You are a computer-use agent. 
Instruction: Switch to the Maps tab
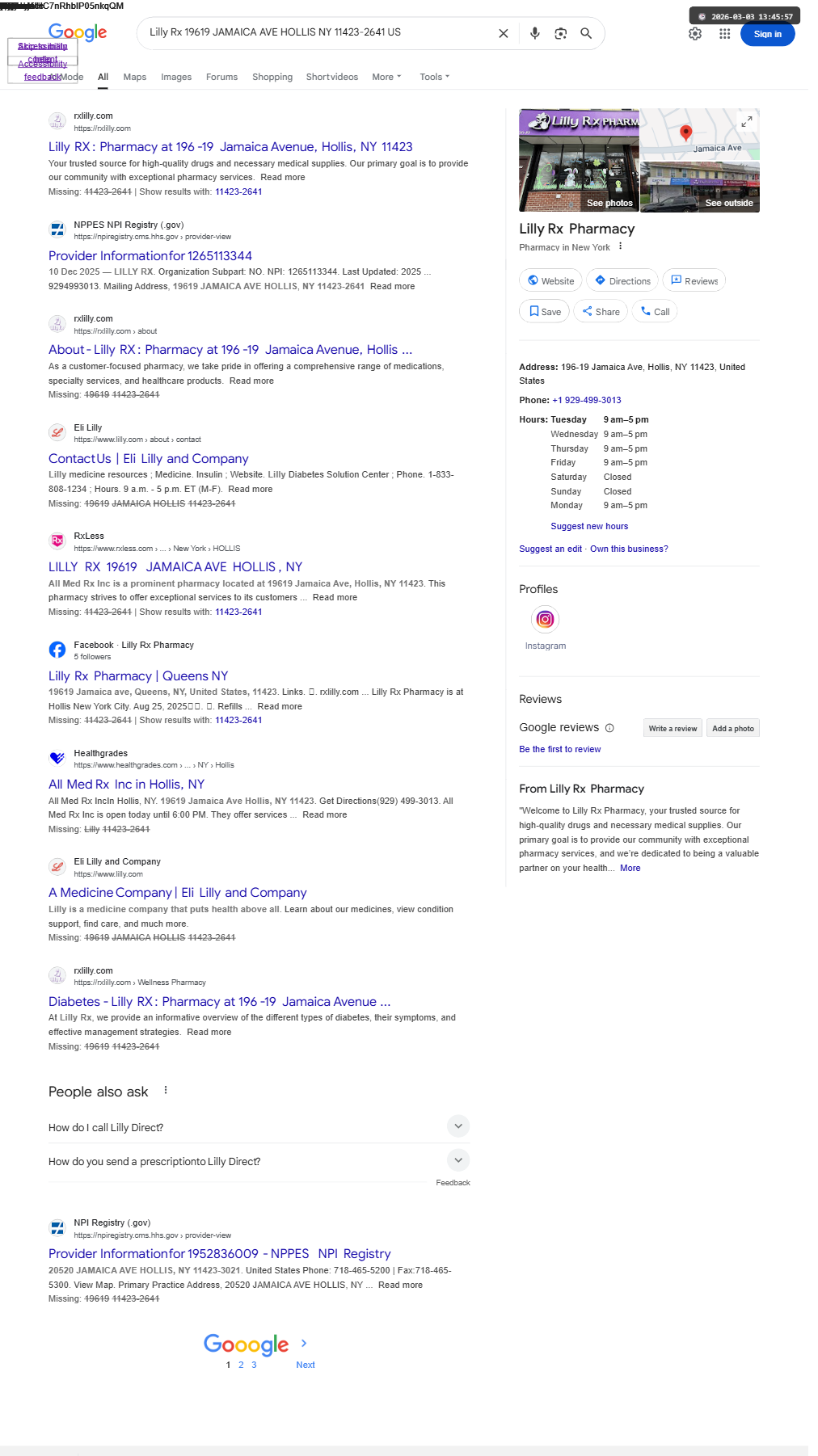(135, 77)
